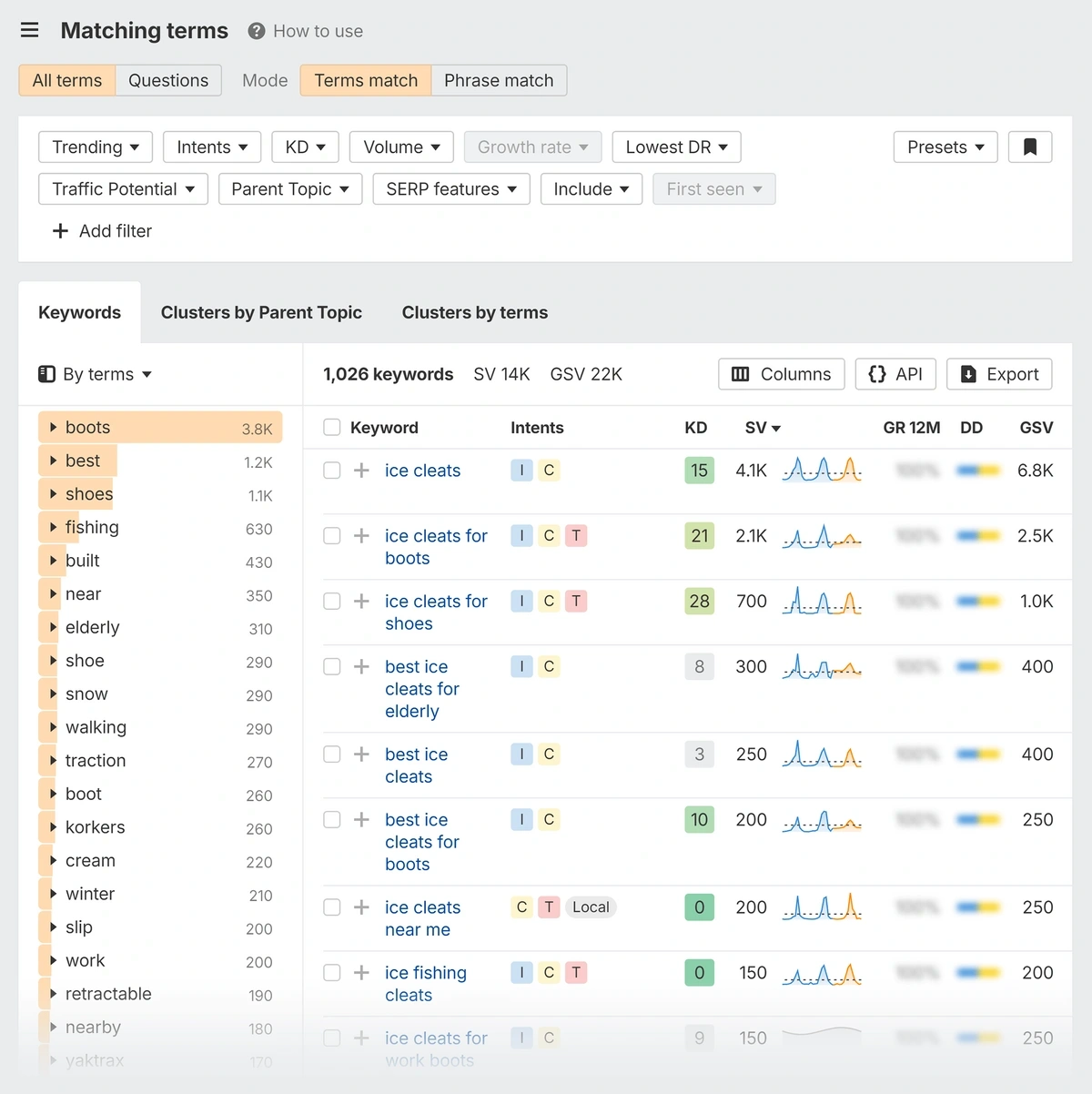1092x1094 pixels.
Task: Select the ice cleats near me checkbox
Action: tap(332, 907)
